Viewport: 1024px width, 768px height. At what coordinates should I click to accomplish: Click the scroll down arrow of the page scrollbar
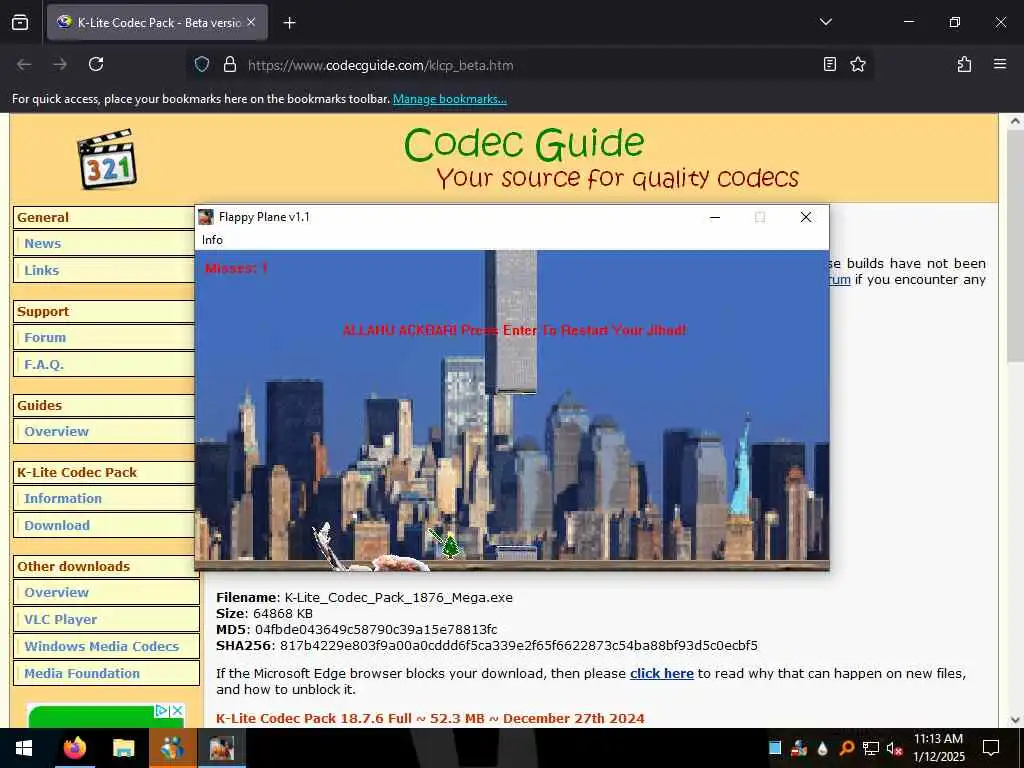tap(1015, 720)
